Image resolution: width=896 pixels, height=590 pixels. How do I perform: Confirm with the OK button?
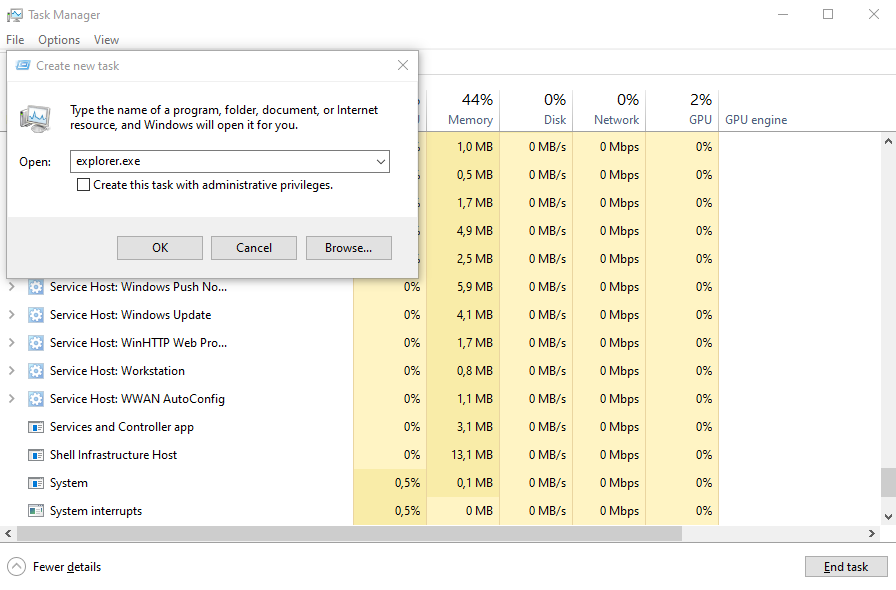160,248
